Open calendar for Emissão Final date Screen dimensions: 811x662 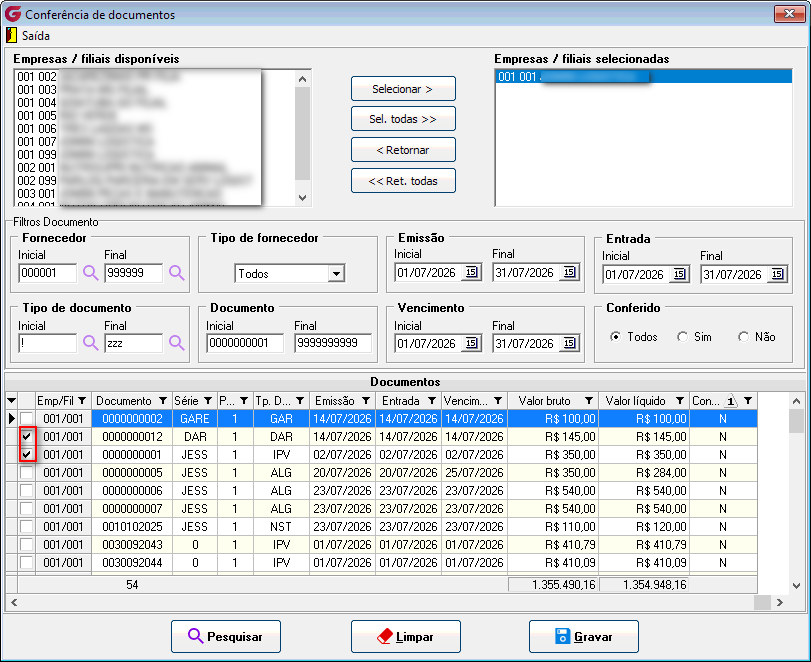(x=569, y=272)
